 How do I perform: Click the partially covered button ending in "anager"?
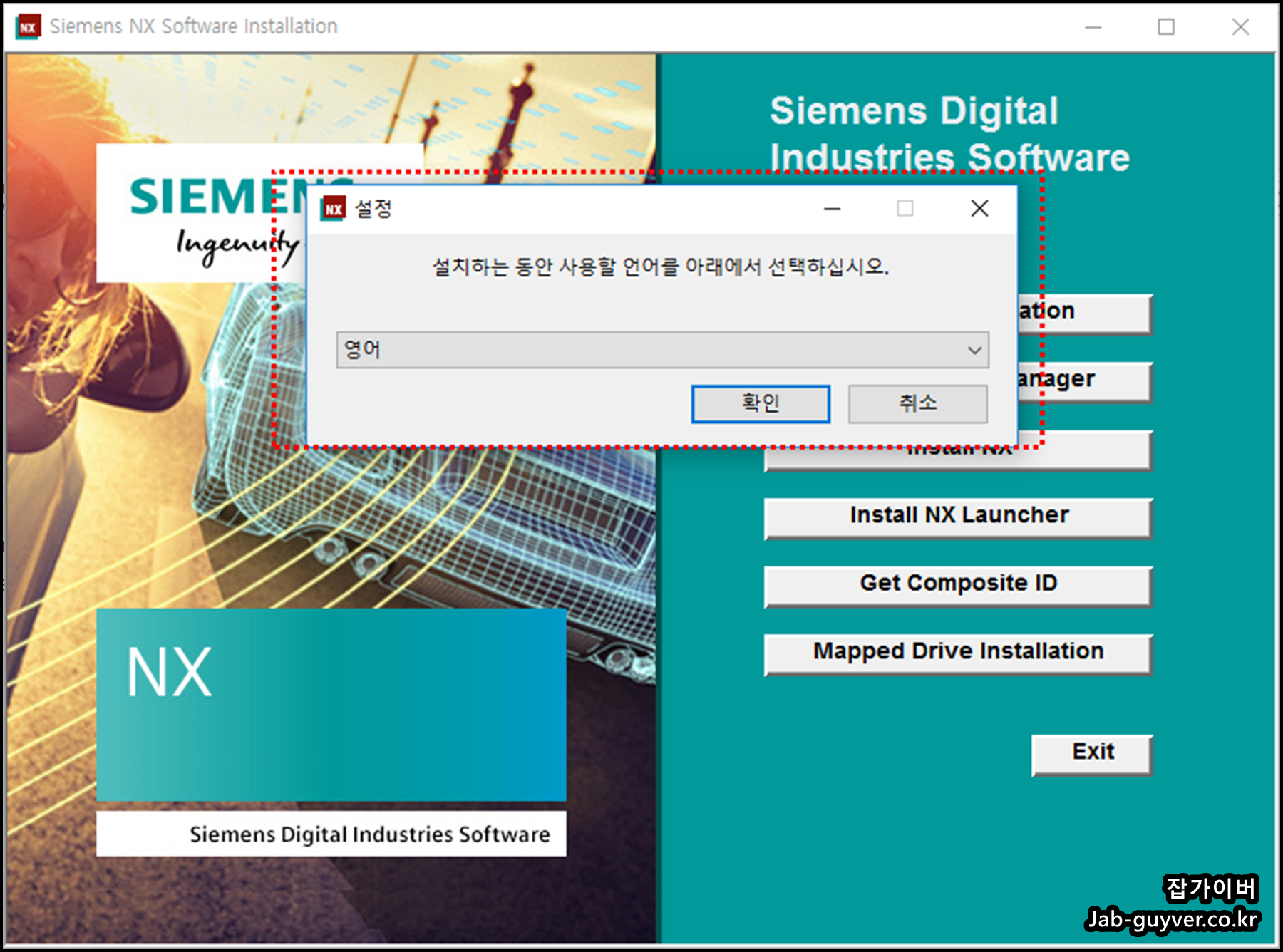[x=1085, y=381]
